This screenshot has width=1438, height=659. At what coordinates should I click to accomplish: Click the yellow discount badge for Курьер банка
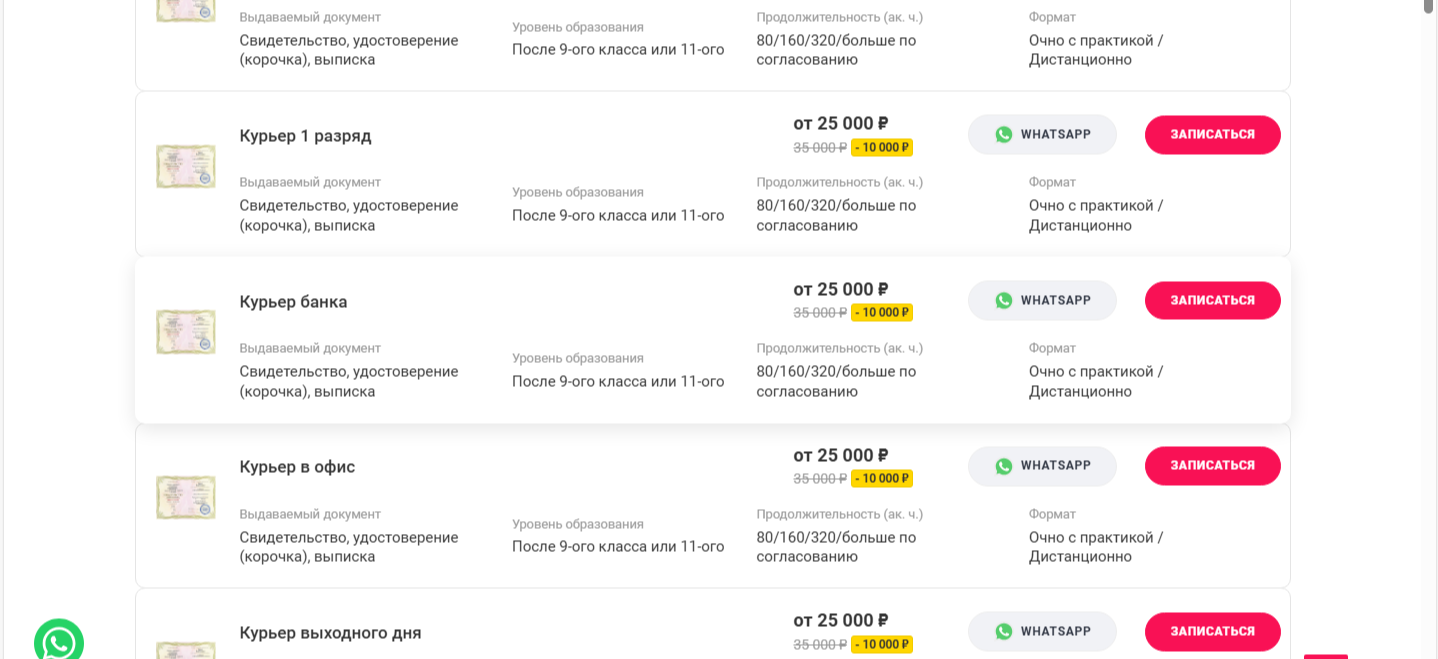tap(882, 313)
